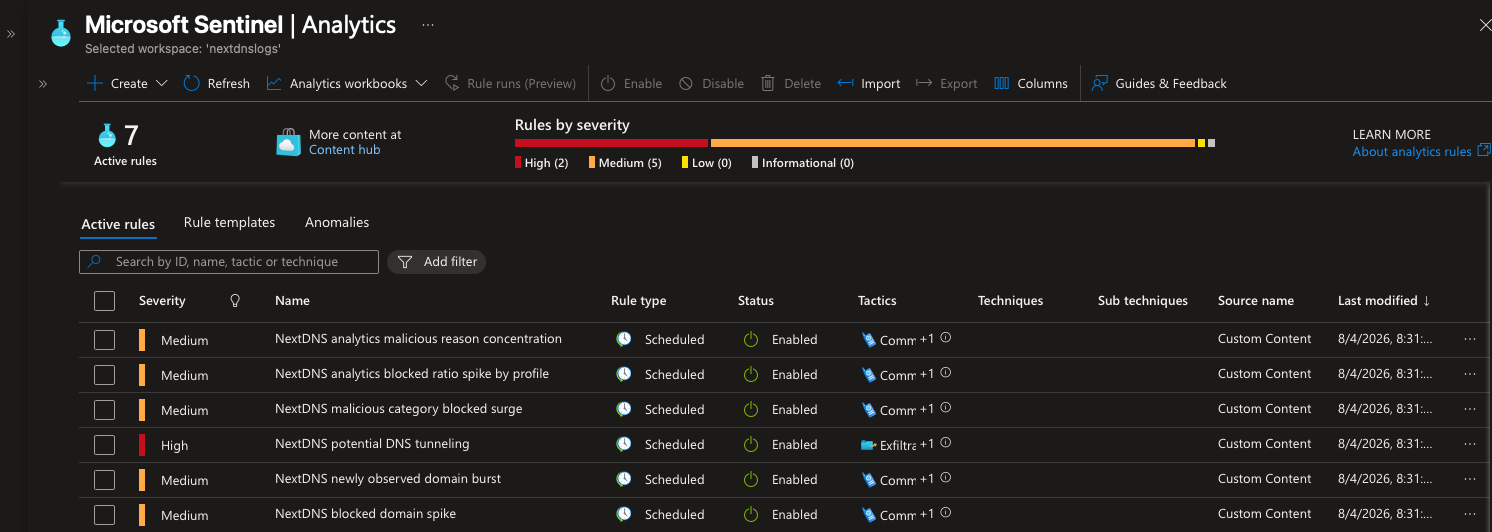Refresh the analytics rules list
Image resolution: width=1492 pixels, height=532 pixels.
click(x=217, y=84)
